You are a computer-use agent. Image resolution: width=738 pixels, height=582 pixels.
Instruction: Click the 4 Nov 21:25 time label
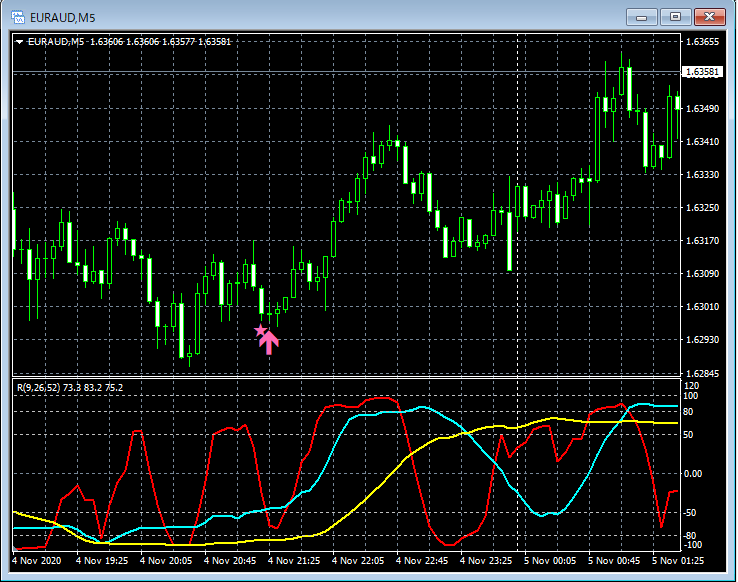coord(294,561)
